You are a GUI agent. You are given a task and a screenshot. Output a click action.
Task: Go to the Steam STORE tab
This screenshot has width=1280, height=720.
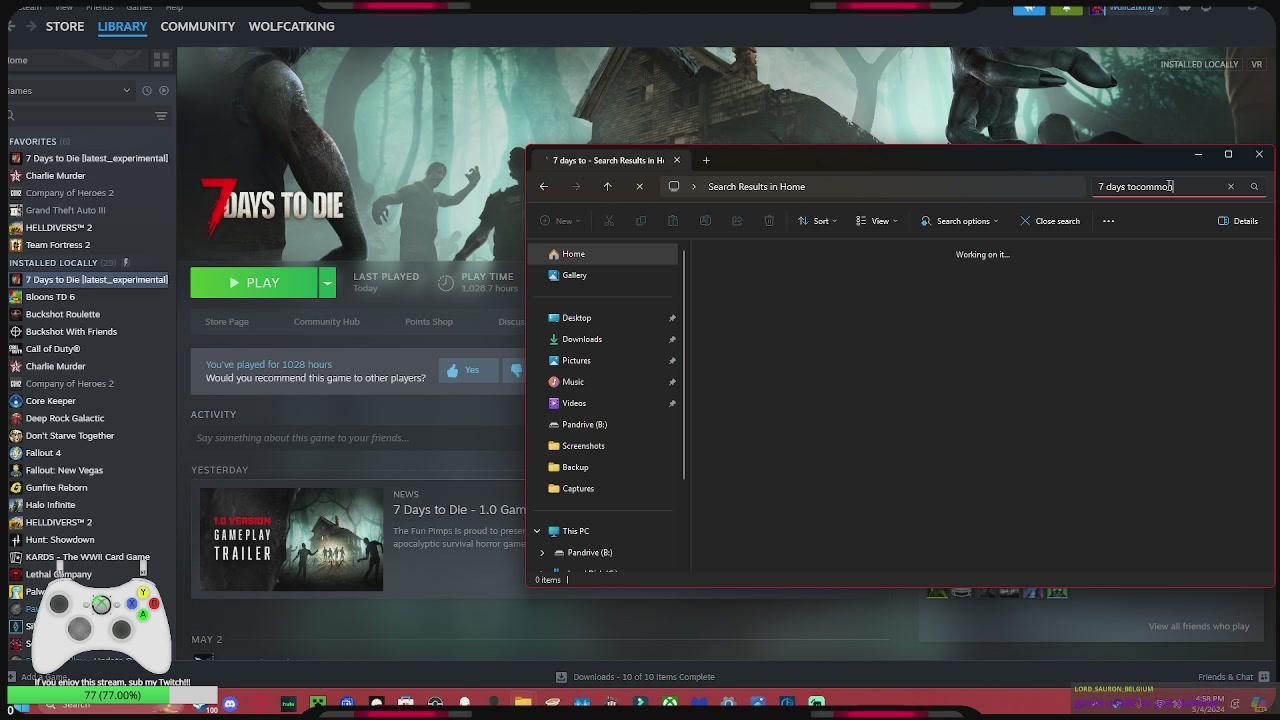(65, 26)
